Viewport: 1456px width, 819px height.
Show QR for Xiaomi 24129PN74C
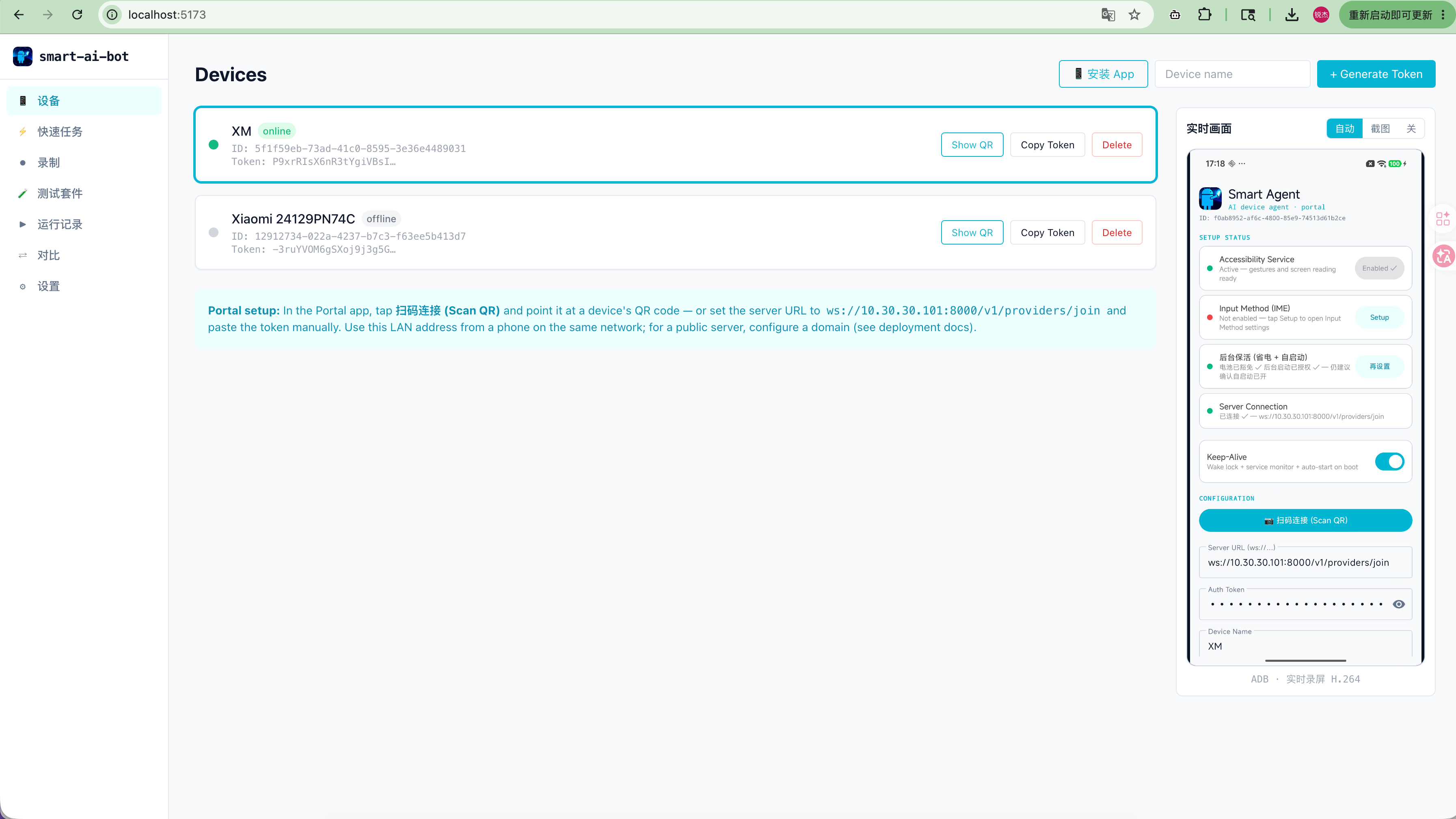pos(972,232)
